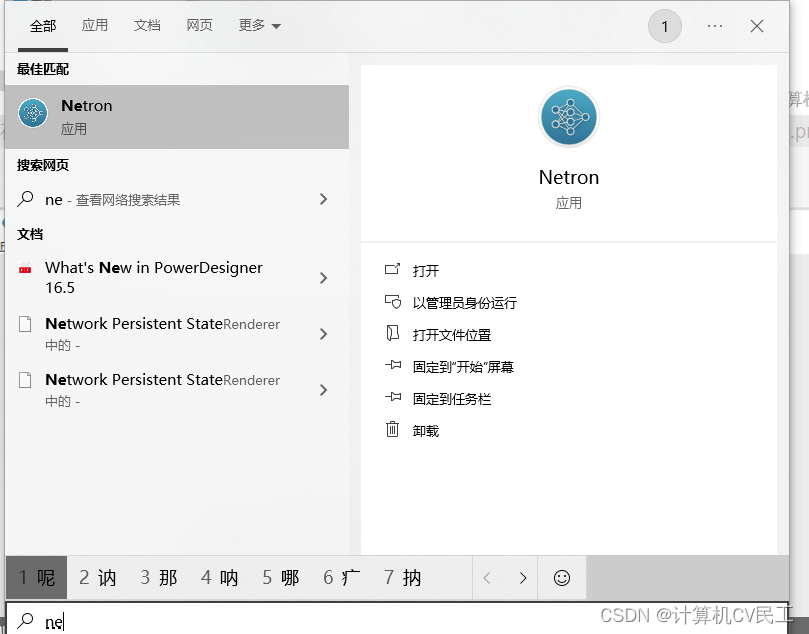Open the emoji picker in the IME bar
Viewport: 809px width, 634px height.
pyautogui.click(x=561, y=578)
